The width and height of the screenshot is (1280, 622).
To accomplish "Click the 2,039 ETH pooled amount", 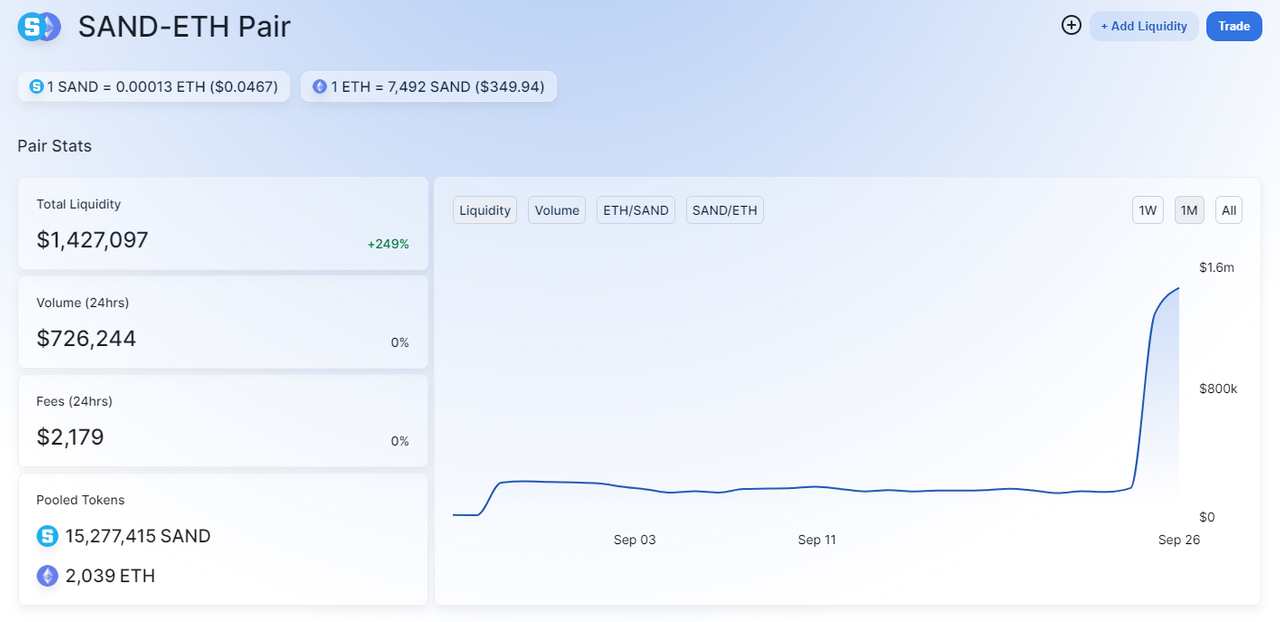I will click(110, 576).
